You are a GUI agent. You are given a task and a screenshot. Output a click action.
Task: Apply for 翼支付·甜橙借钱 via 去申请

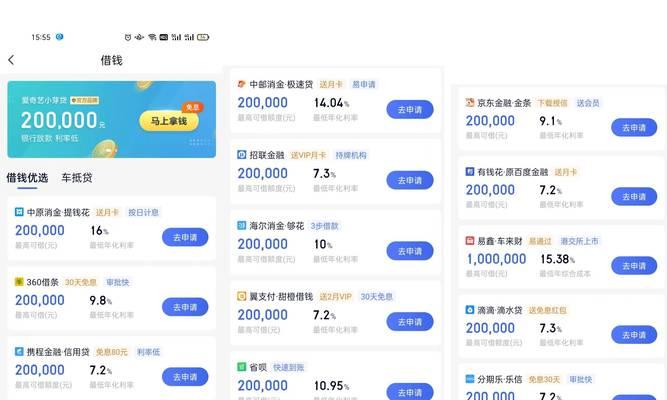click(x=410, y=322)
